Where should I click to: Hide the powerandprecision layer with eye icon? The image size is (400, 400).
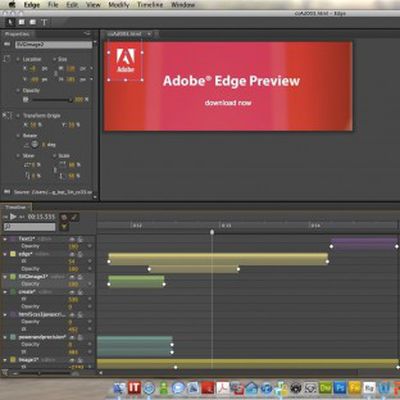pyautogui.click(x=72, y=337)
